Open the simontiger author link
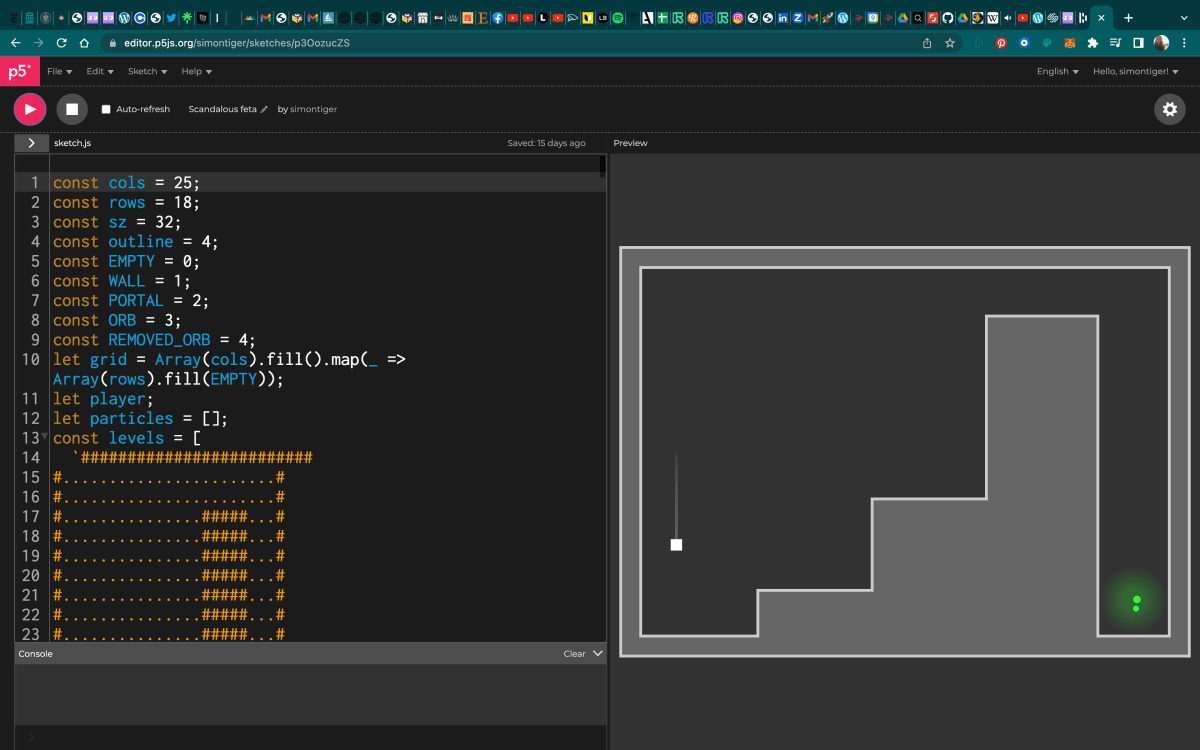Image resolution: width=1200 pixels, height=750 pixels. tap(313, 109)
